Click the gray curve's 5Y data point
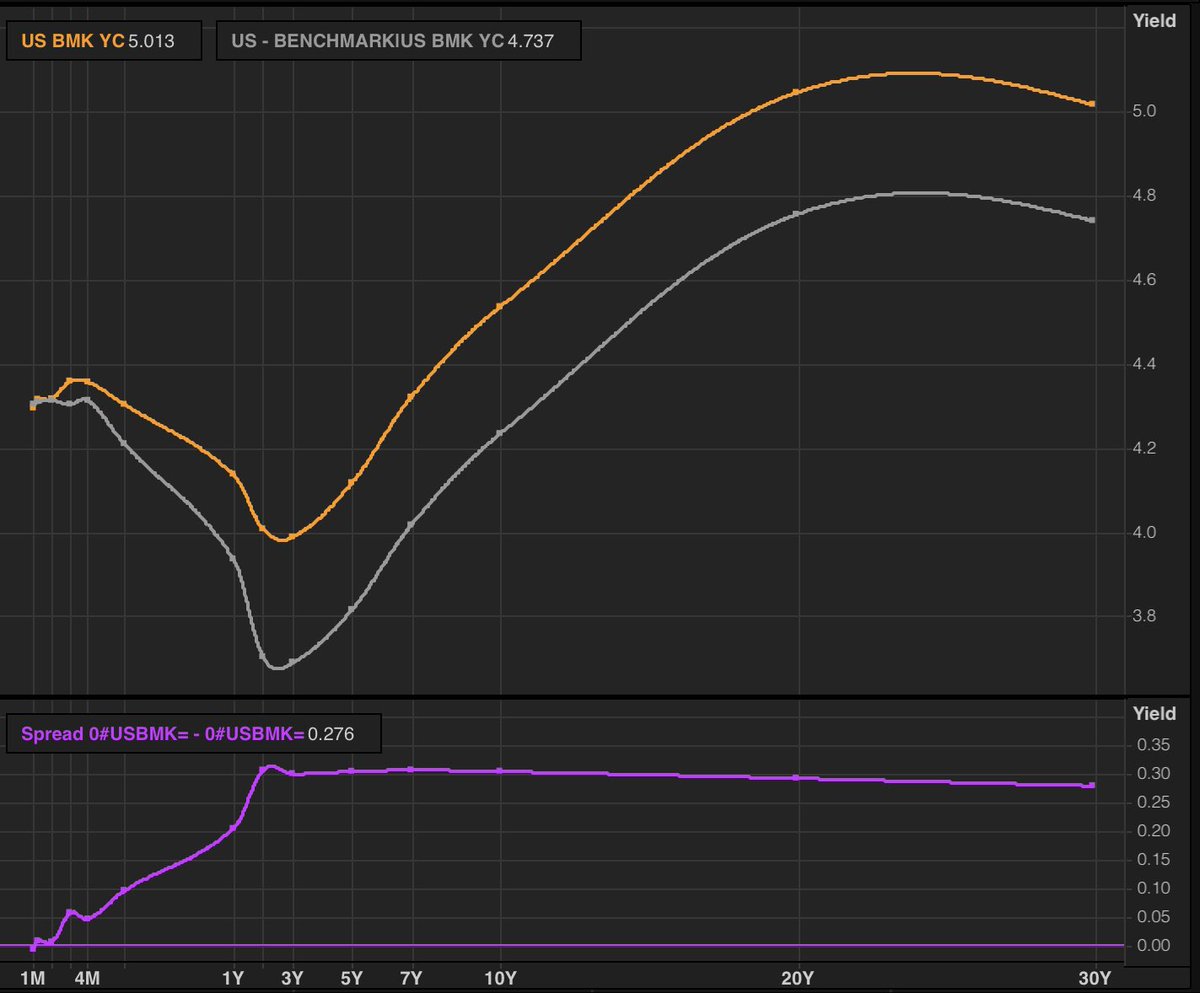The width and height of the screenshot is (1200, 993). [x=351, y=609]
